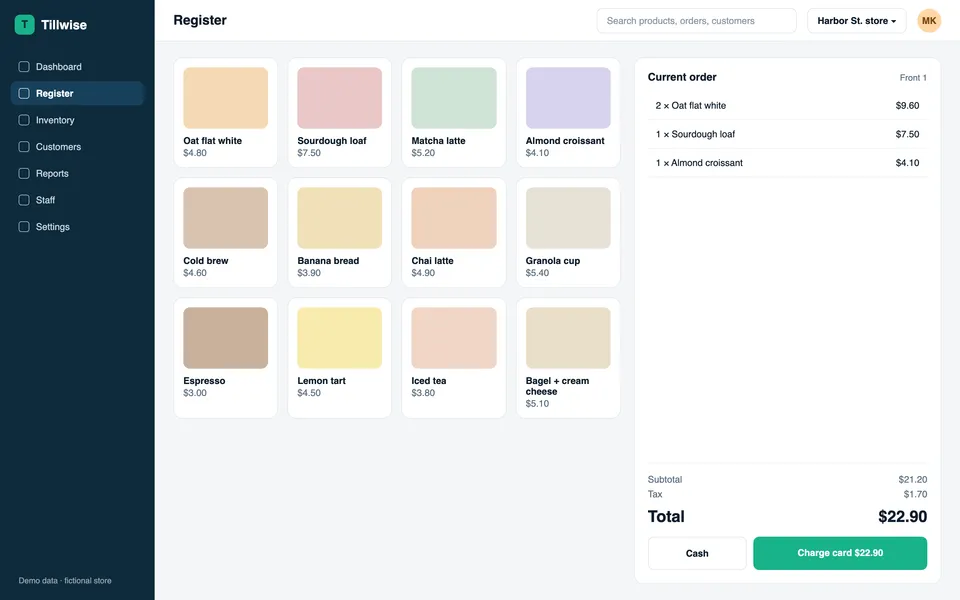Click the Subtotal $21.20 amount
The image size is (960, 600).
pos(913,479)
